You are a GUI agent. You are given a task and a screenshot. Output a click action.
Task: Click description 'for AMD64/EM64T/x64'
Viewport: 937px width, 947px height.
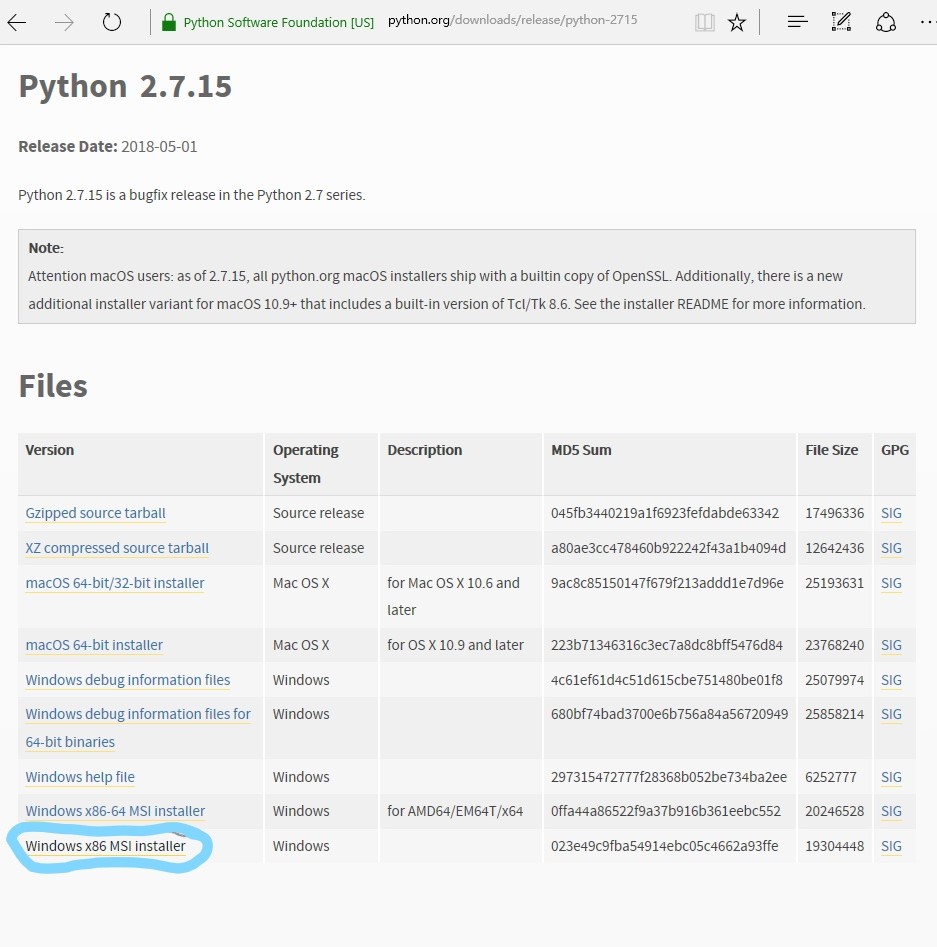coord(455,812)
